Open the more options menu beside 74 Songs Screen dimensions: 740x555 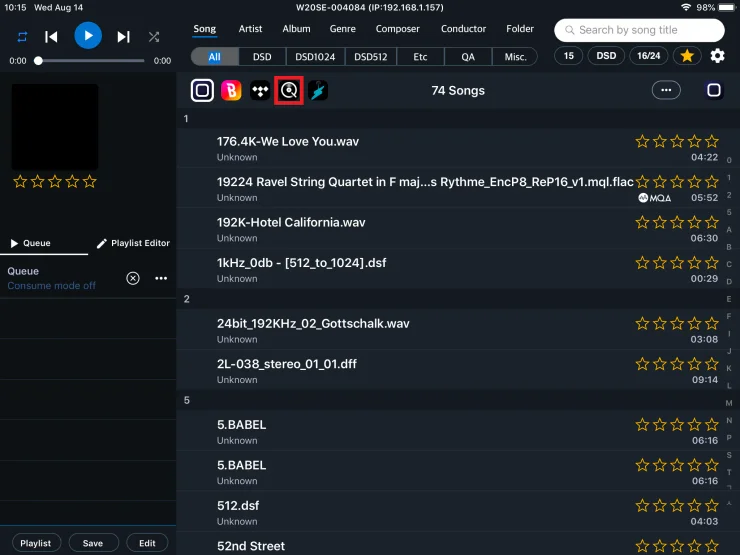point(665,91)
